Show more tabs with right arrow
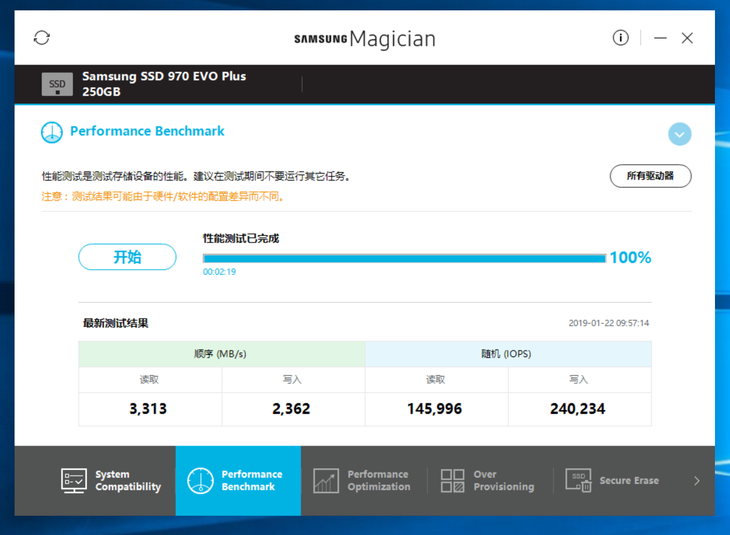 tap(696, 481)
